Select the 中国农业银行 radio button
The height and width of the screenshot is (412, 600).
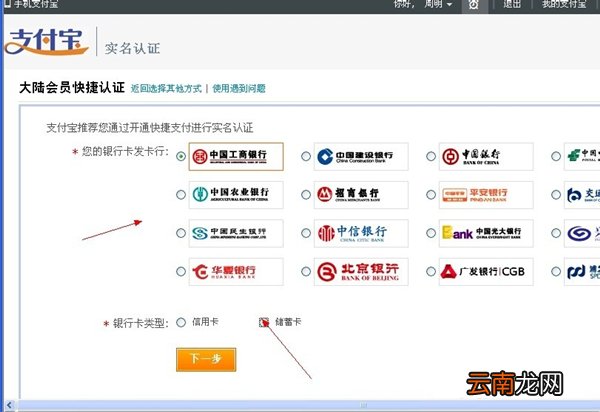pos(181,195)
